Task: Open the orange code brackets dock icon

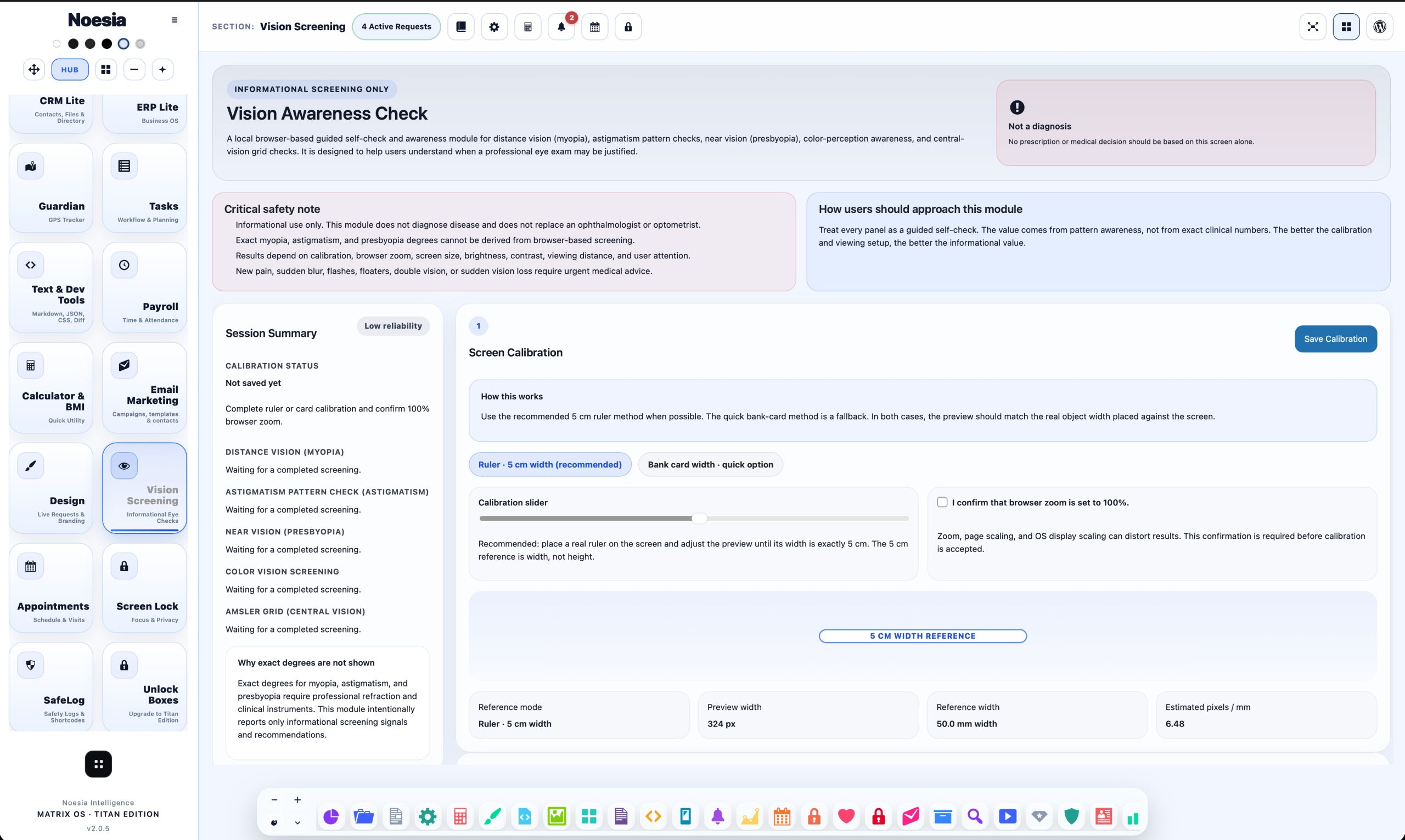Action: coord(653,816)
